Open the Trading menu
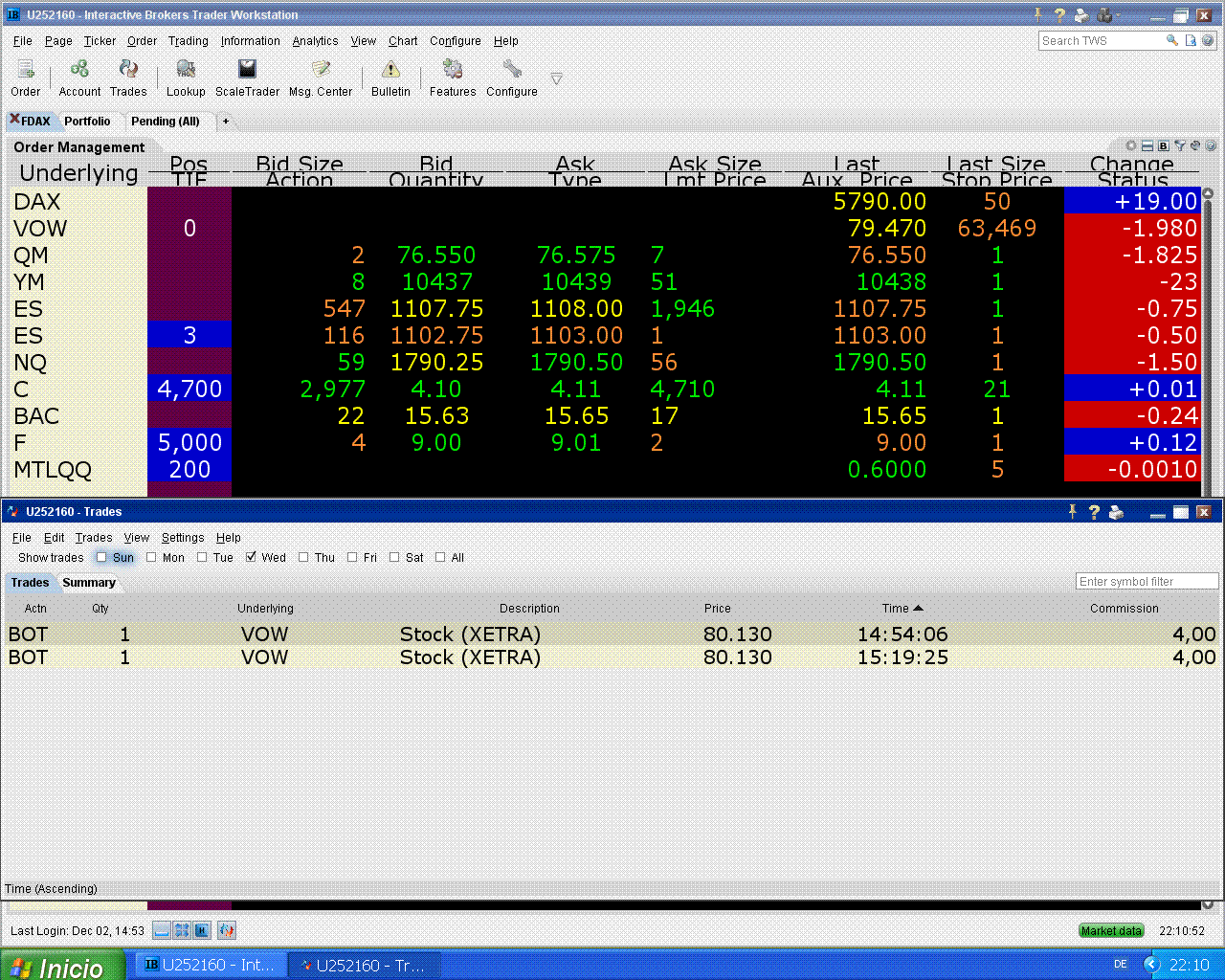Image resolution: width=1225 pixels, height=980 pixels. [189, 41]
